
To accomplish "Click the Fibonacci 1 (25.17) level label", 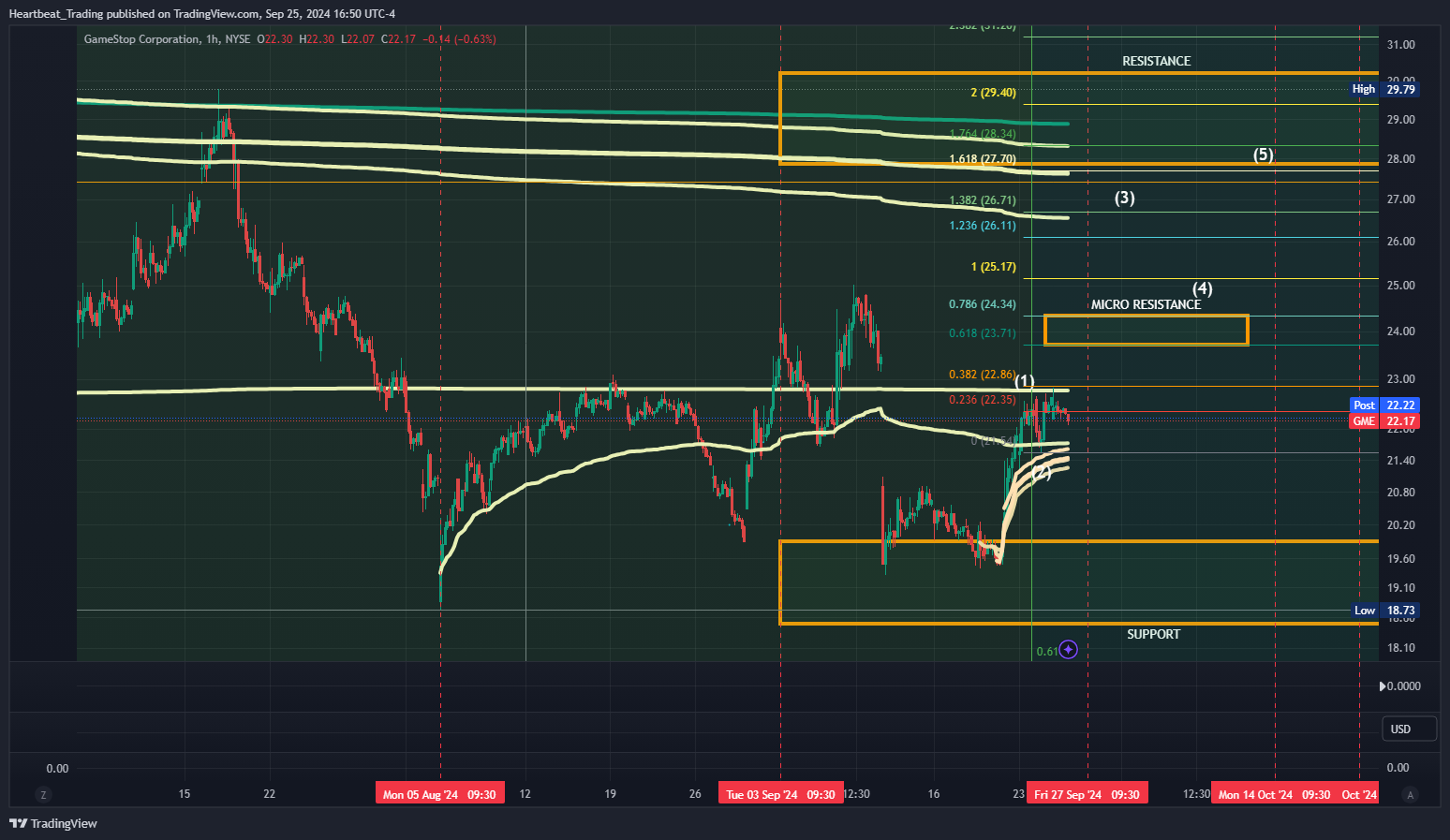I will [x=993, y=267].
